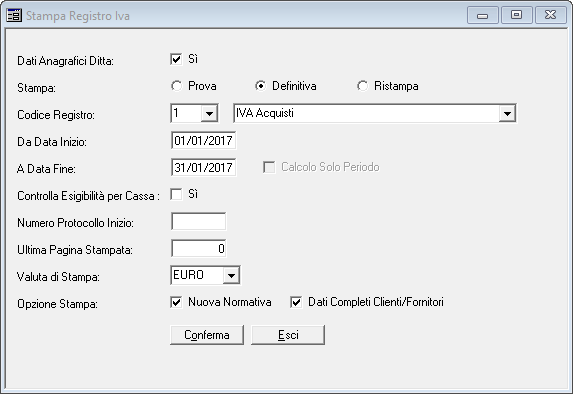Click the Ultima Pagina Stampata field
The height and width of the screenshot is (394, 573).
pyautogui.click(x=198, y=249)
